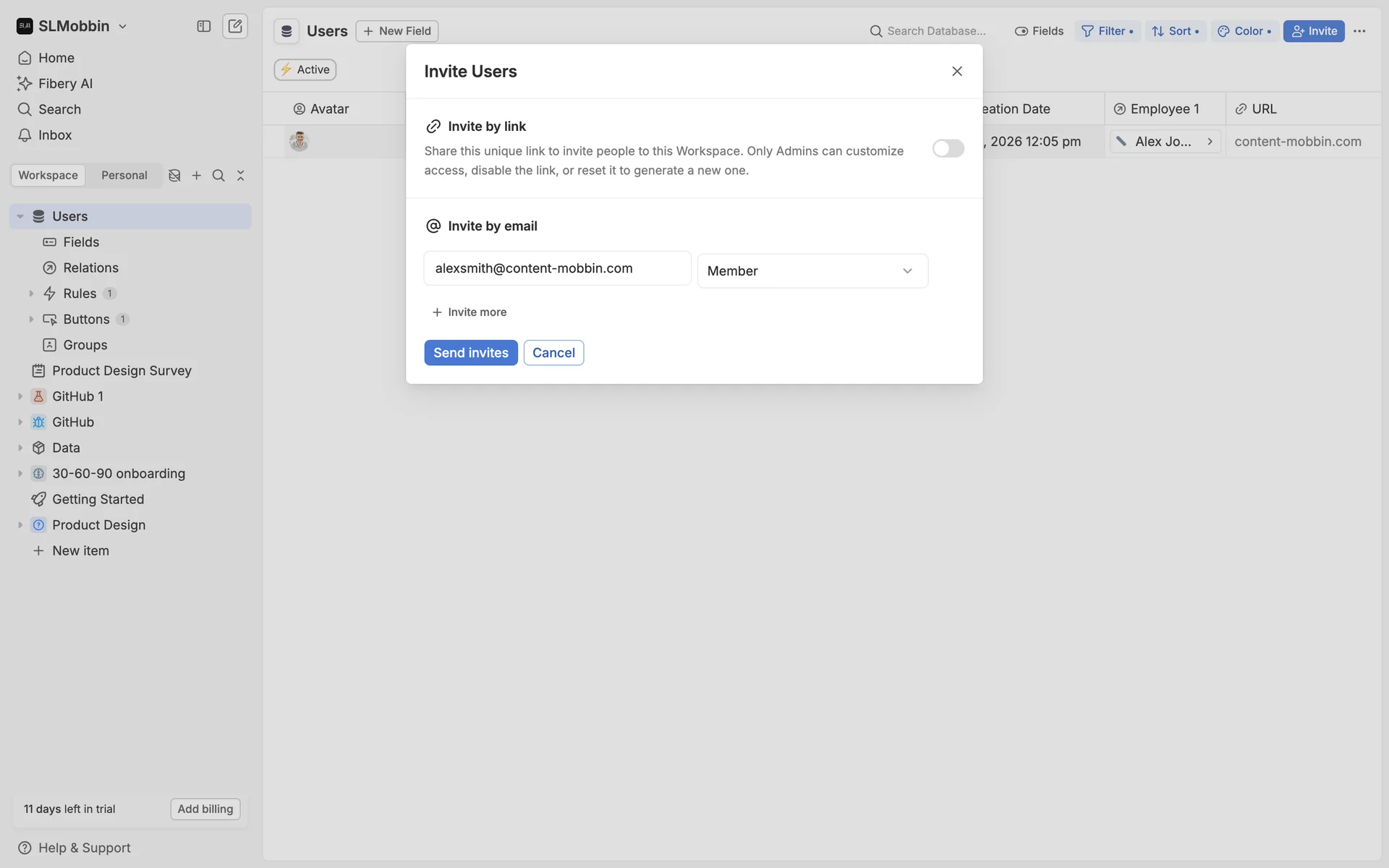
Task: Collapse the left sidebar panel icon
Action: 204,26
